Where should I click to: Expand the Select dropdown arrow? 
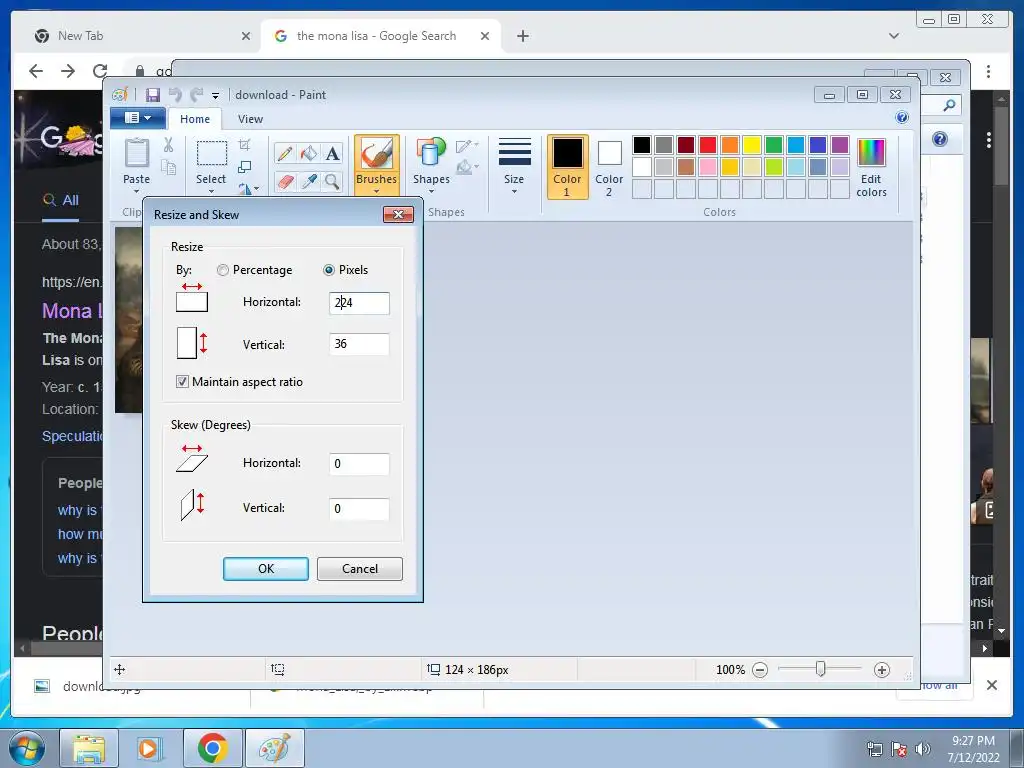coord(211,191)
